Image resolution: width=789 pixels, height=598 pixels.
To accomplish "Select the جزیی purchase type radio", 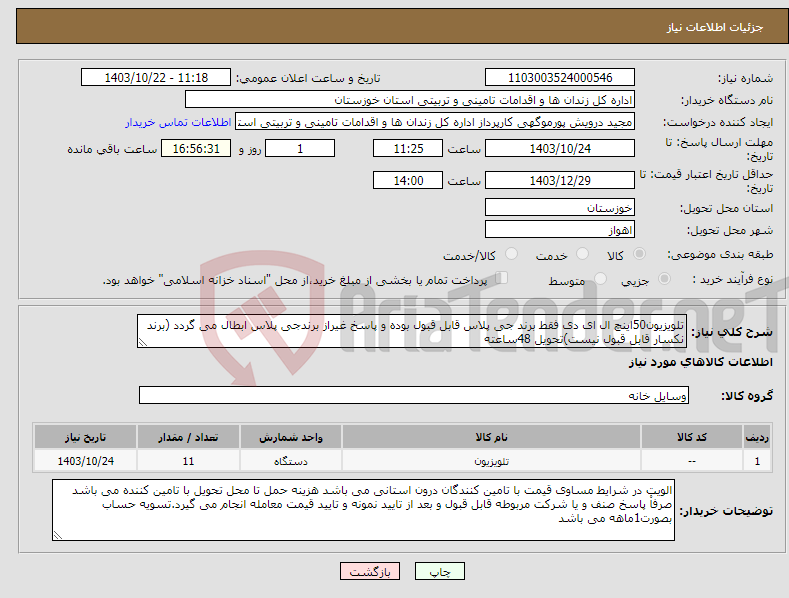I will [x=664, y=279].
